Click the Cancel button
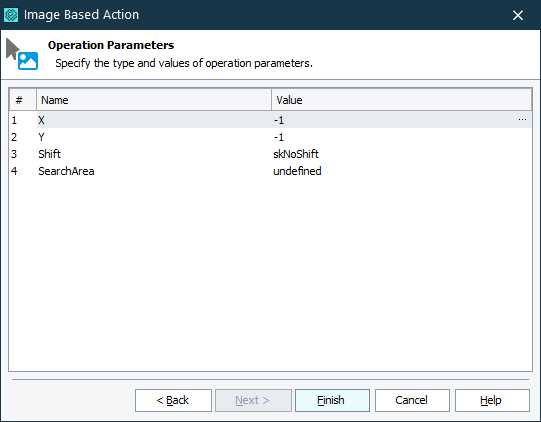Viewport: 541px width, 422px height. click(x=412, y=400)
